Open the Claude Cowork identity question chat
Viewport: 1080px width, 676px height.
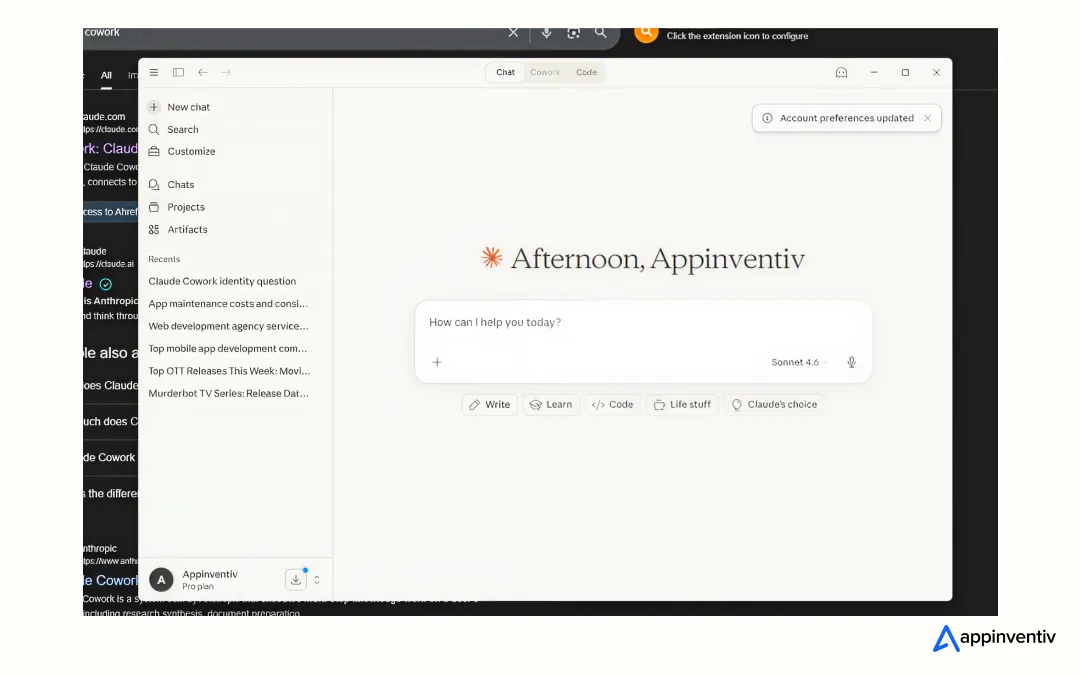[221, 281]
